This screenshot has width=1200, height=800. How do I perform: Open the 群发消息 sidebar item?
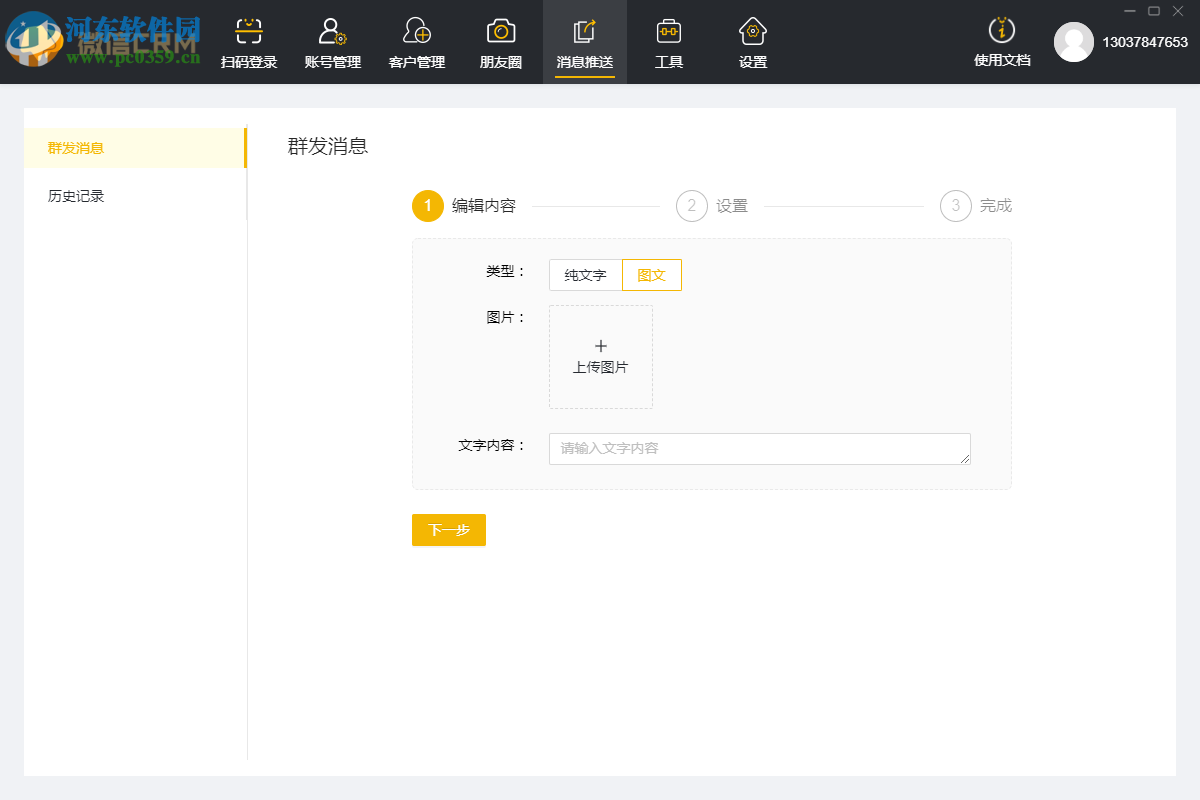(x=75, y=147)
